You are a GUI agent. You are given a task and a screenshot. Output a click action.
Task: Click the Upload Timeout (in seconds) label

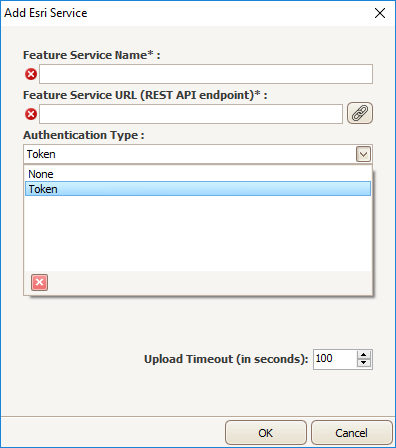point(226,359)
